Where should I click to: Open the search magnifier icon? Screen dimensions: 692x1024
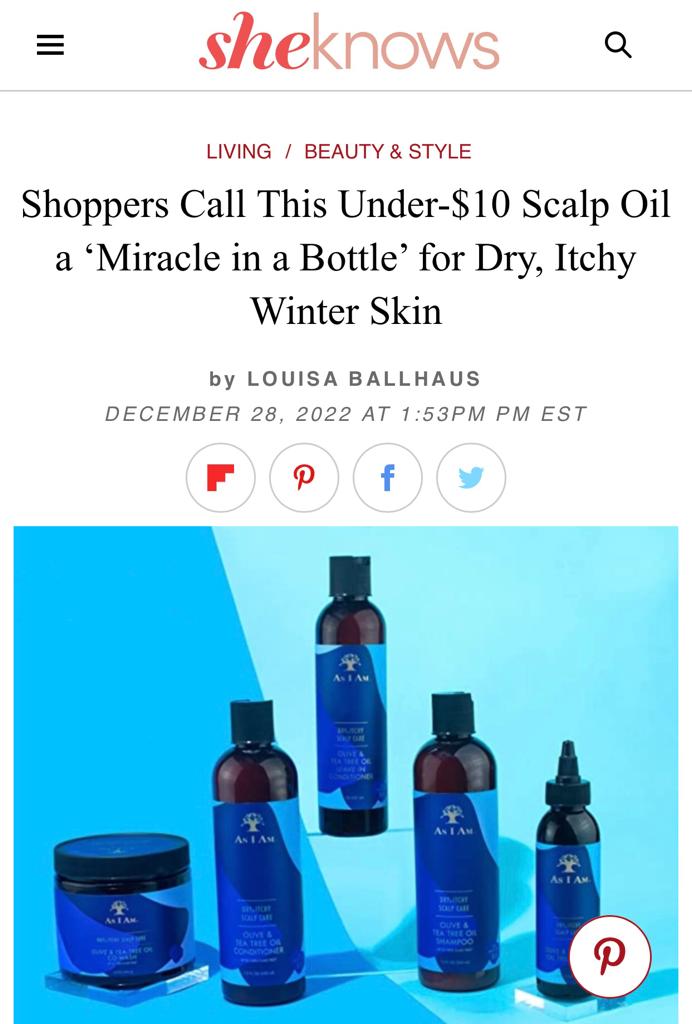point(618,45)
